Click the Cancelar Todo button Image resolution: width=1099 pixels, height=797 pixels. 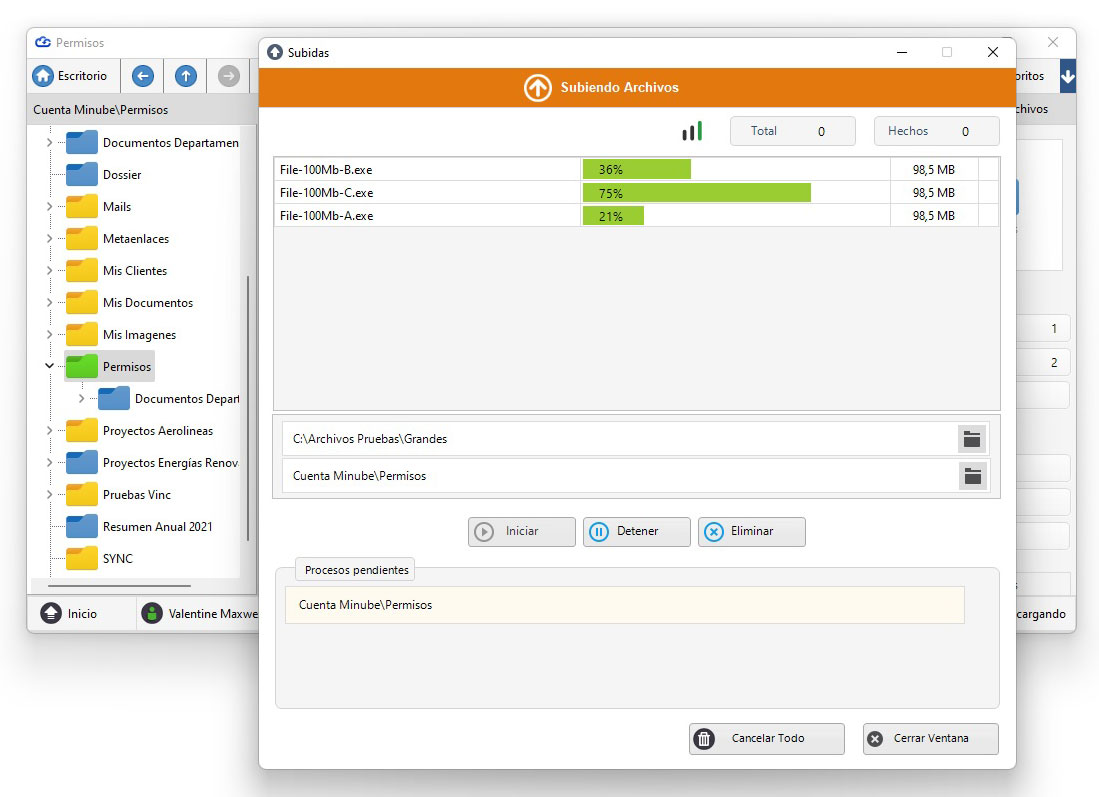[x=767, y=739]
